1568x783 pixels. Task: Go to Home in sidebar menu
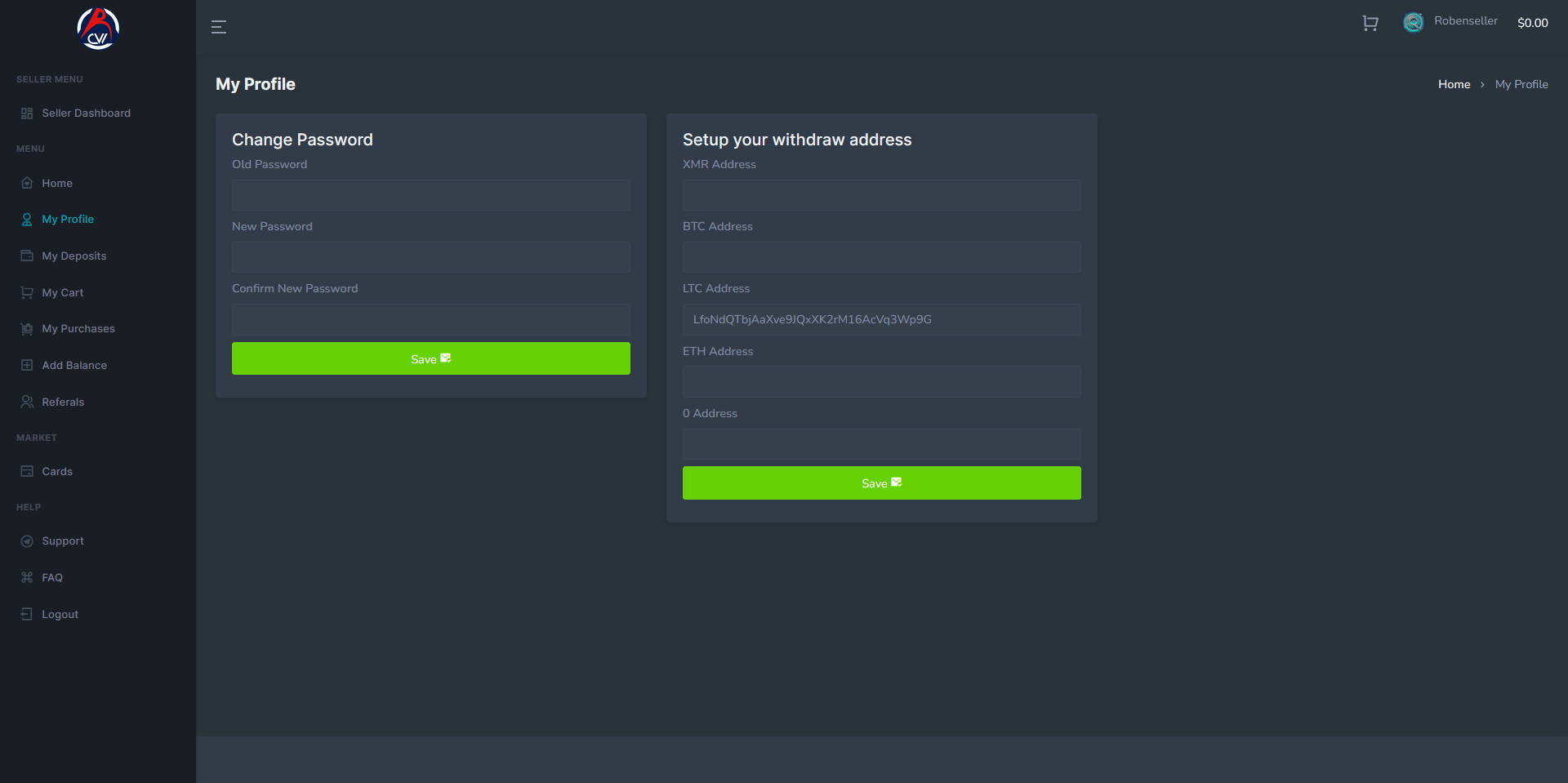(x=57, y=183)
